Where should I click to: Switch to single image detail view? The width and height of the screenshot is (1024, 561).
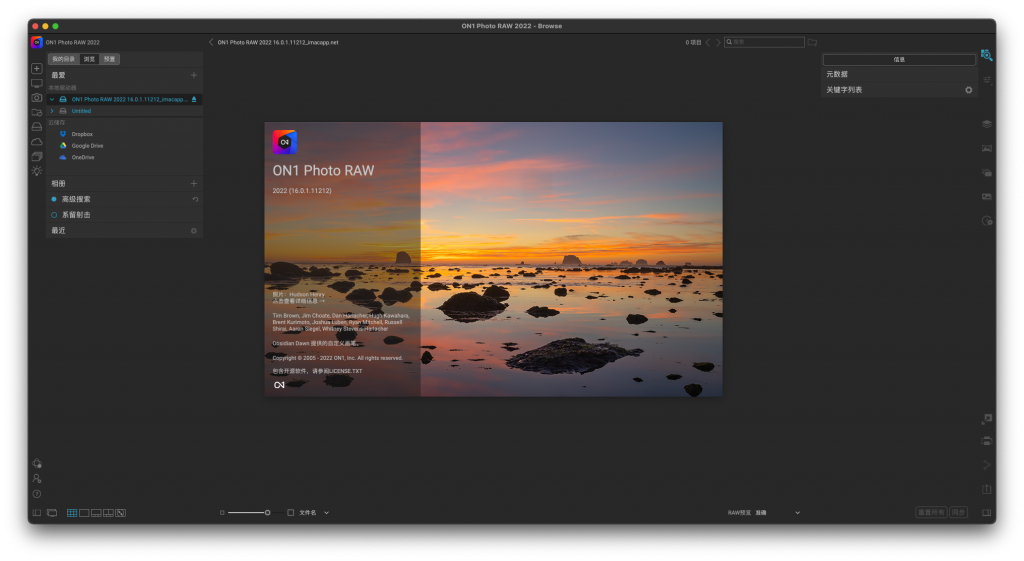(84, 513)
